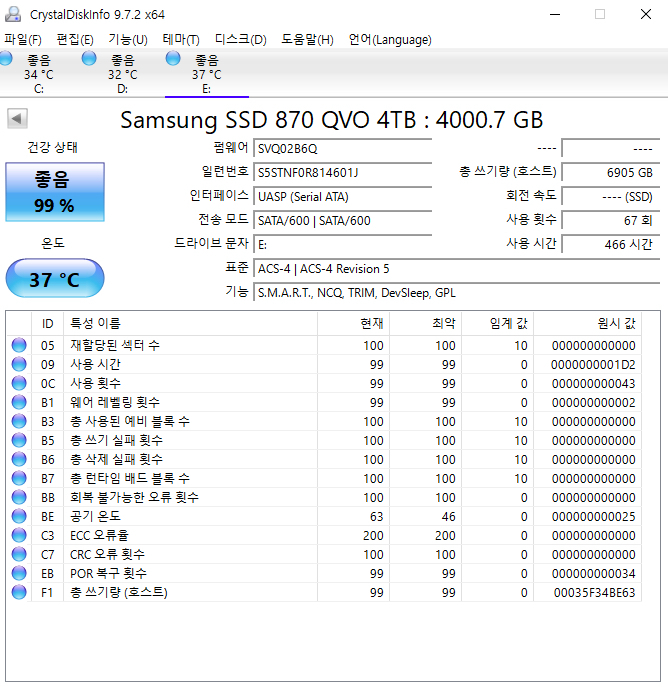Click status orb for attribute B6
The height and width of the screenshot is (687, 668).
point(19,459)
